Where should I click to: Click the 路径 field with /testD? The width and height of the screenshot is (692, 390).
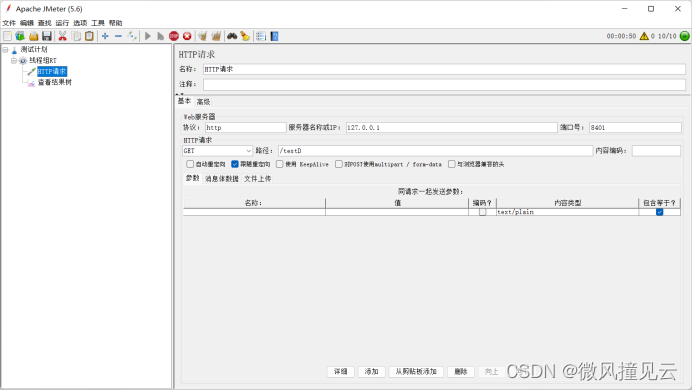[435, 151]
